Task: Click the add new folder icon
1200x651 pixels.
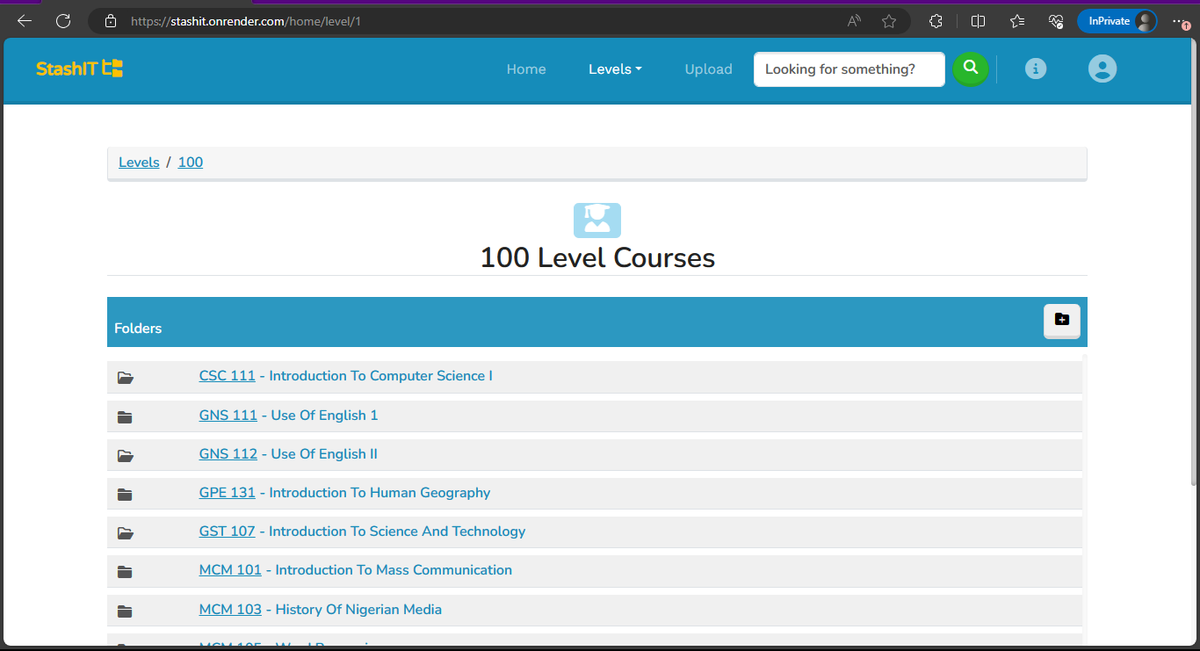Action: click(x=1061, y=320)
